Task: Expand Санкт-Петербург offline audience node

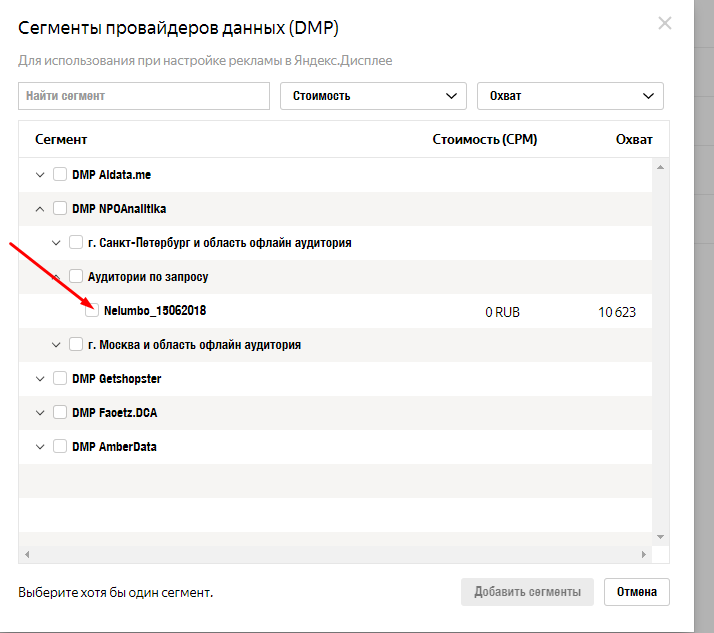Action: 56,243
